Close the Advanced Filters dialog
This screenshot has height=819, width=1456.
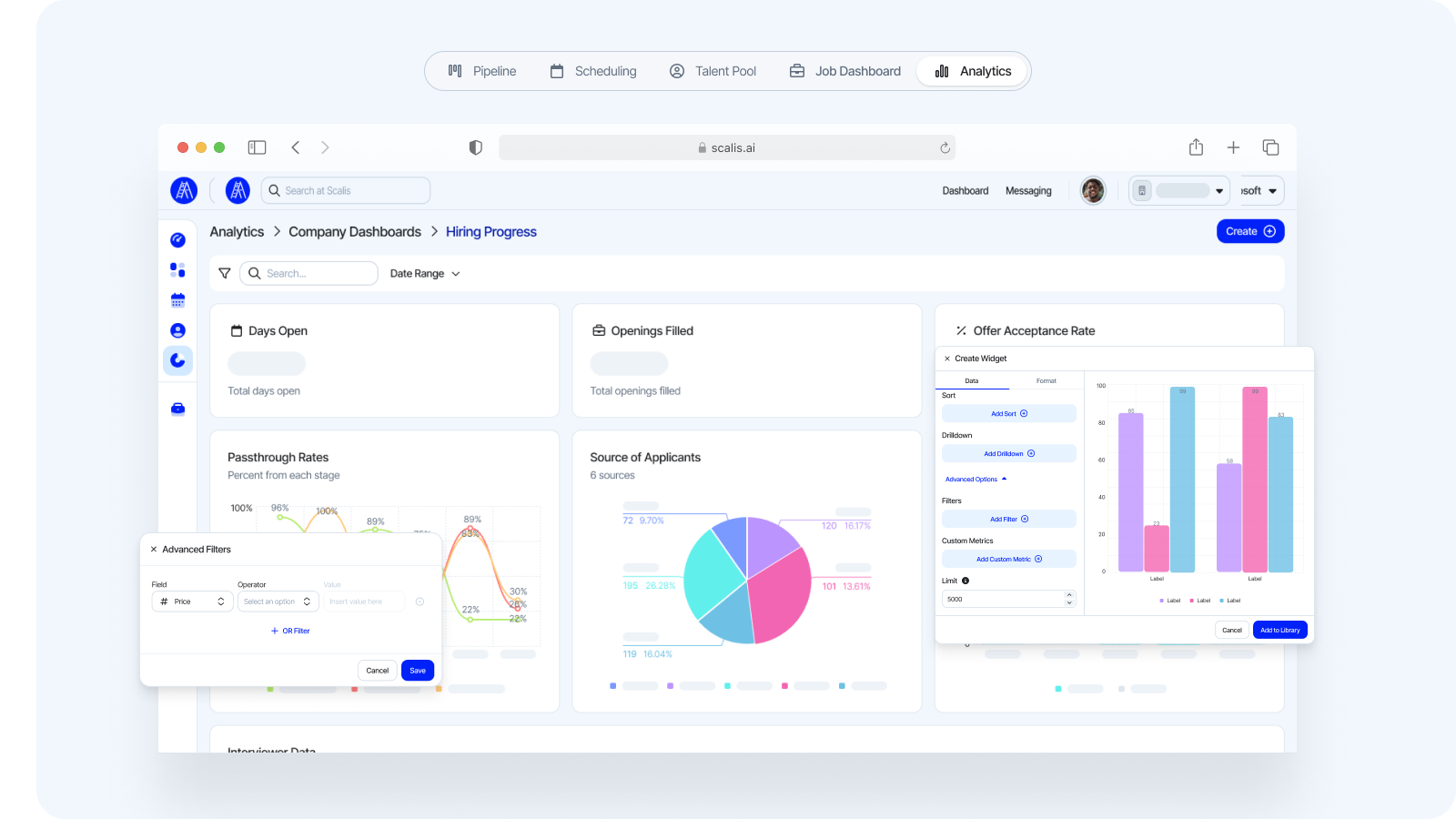tap(153, 550)
